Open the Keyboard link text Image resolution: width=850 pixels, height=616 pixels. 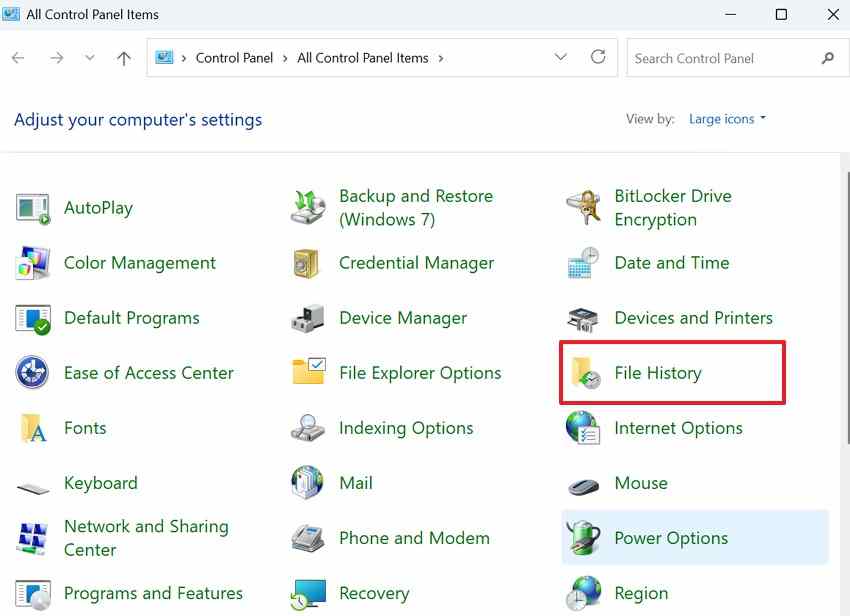pos(101,483)
